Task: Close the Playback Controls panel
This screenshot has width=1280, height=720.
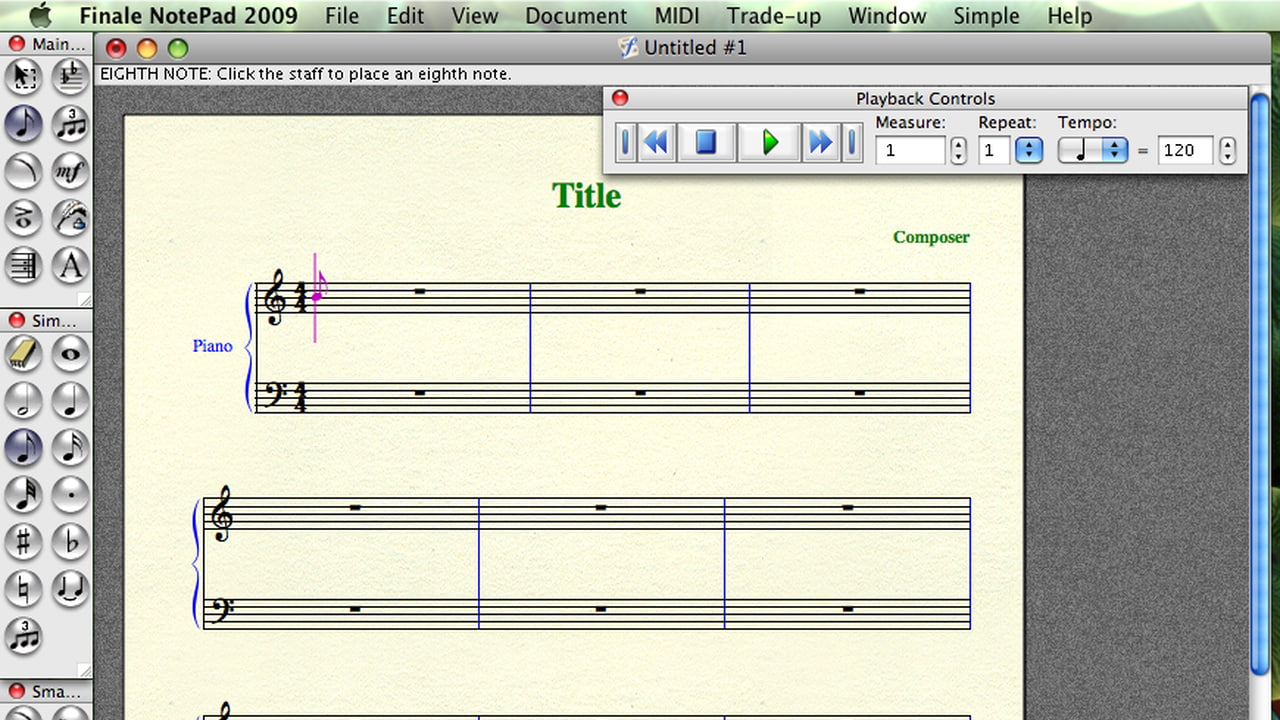Action: [x=620, y=98]
